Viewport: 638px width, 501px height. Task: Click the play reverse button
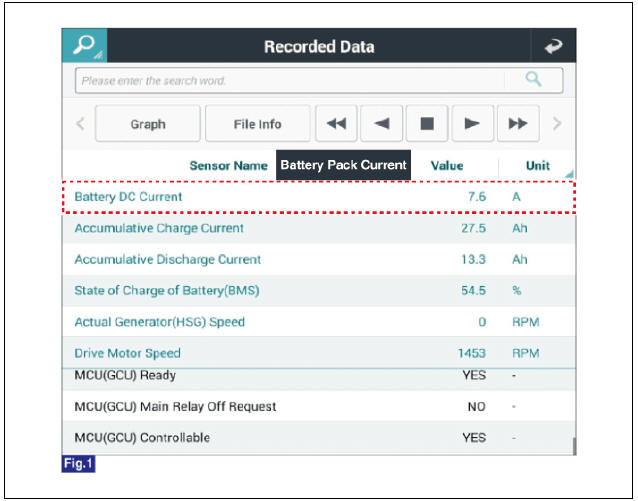[382, 124]
